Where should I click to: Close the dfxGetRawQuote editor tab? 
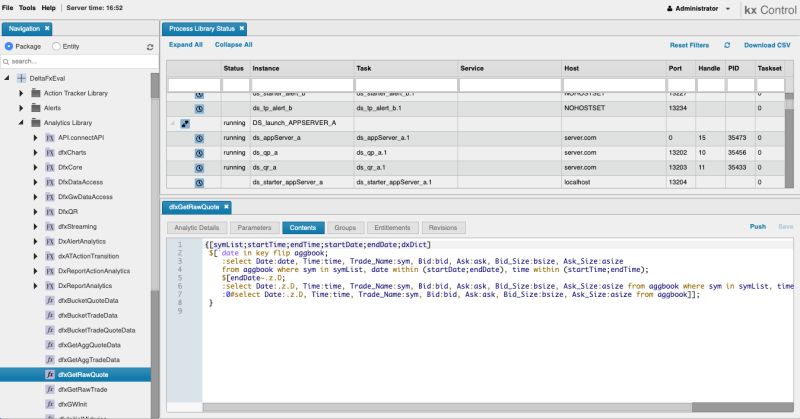(x=226, y=207)
